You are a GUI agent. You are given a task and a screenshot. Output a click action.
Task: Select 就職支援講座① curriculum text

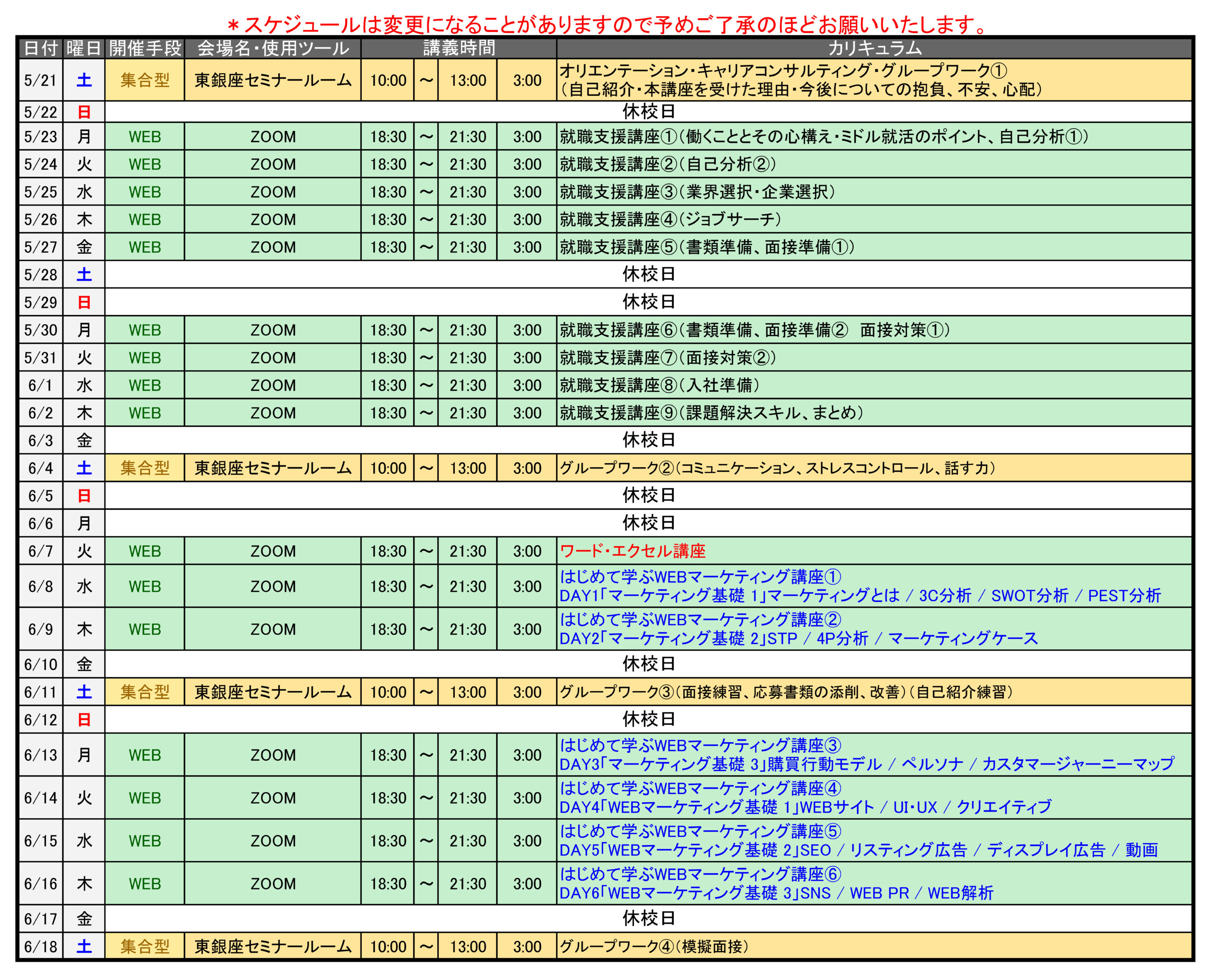(x=824, y=137)
